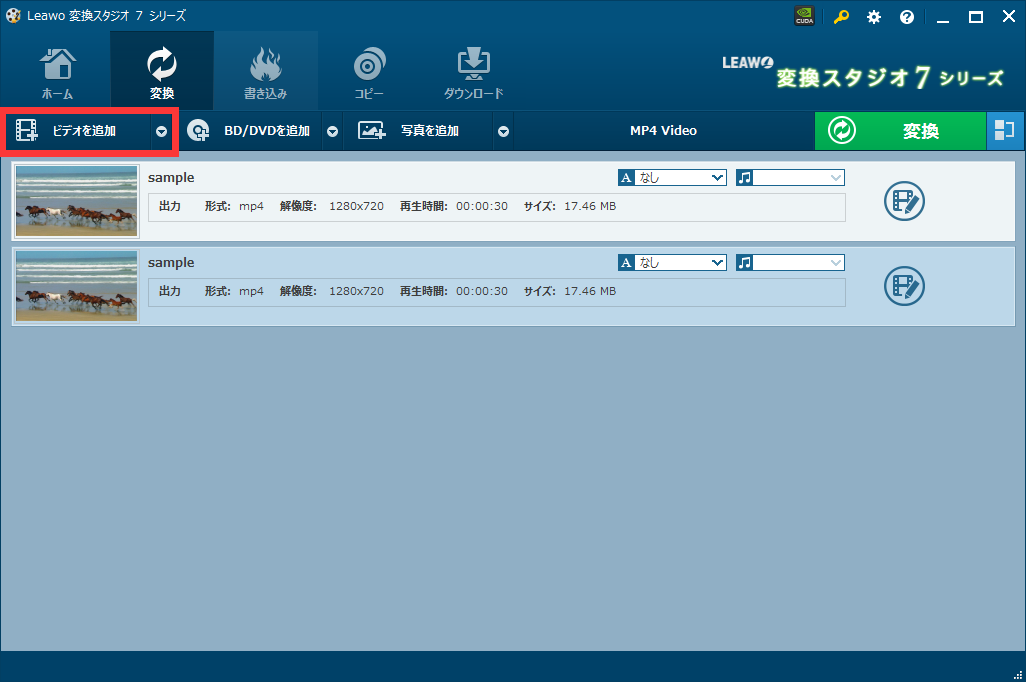Viewport: 1026px width, 682px height.
Task: Click the resize grip in the bottom corner
Action: [1017, 673]
